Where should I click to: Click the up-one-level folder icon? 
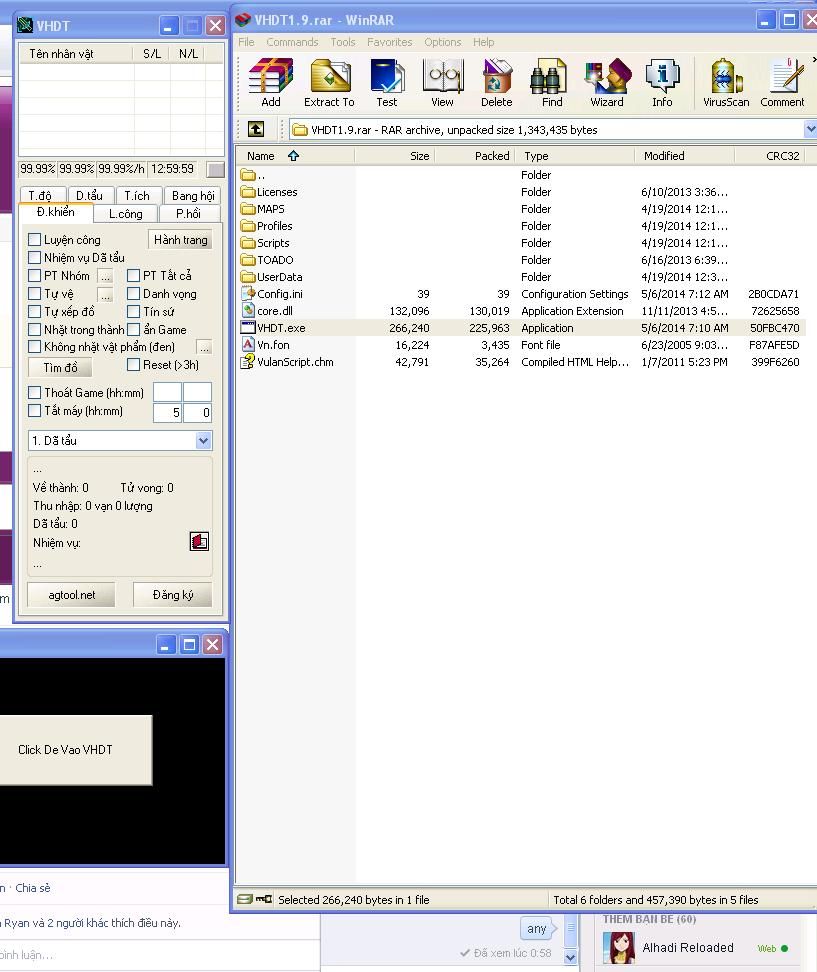point(256,129)
